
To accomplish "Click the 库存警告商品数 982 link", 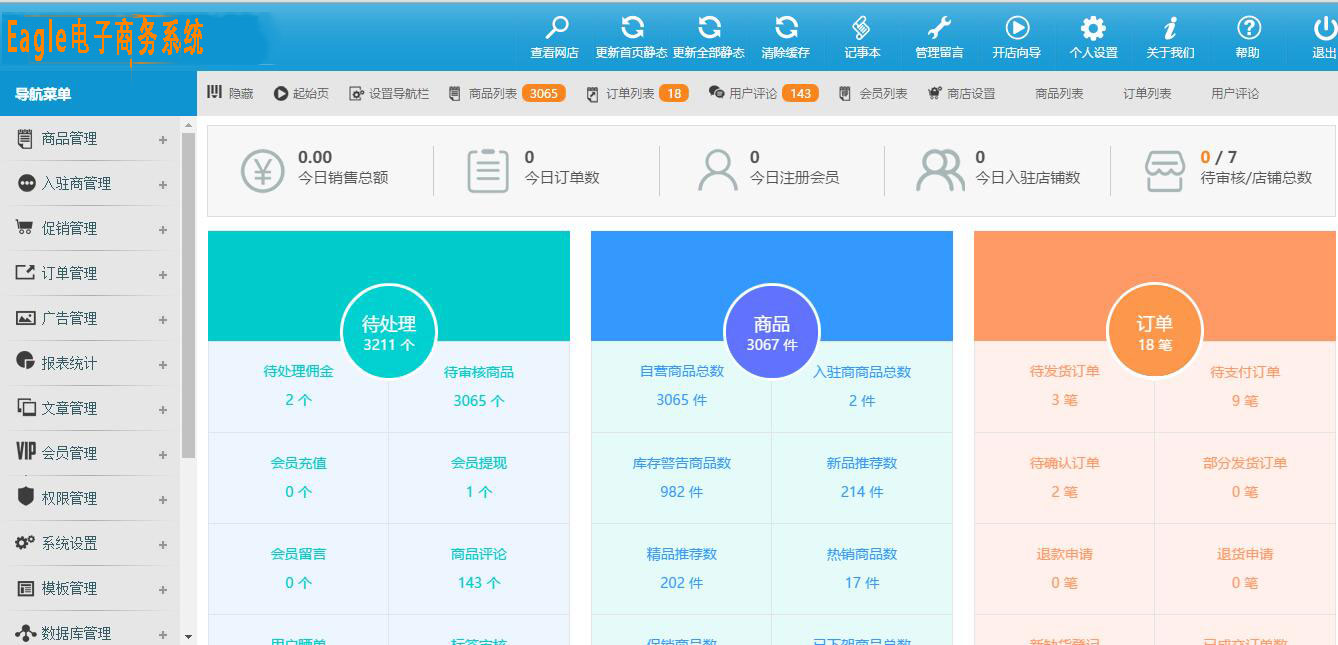I will click(x=681, y=491).
